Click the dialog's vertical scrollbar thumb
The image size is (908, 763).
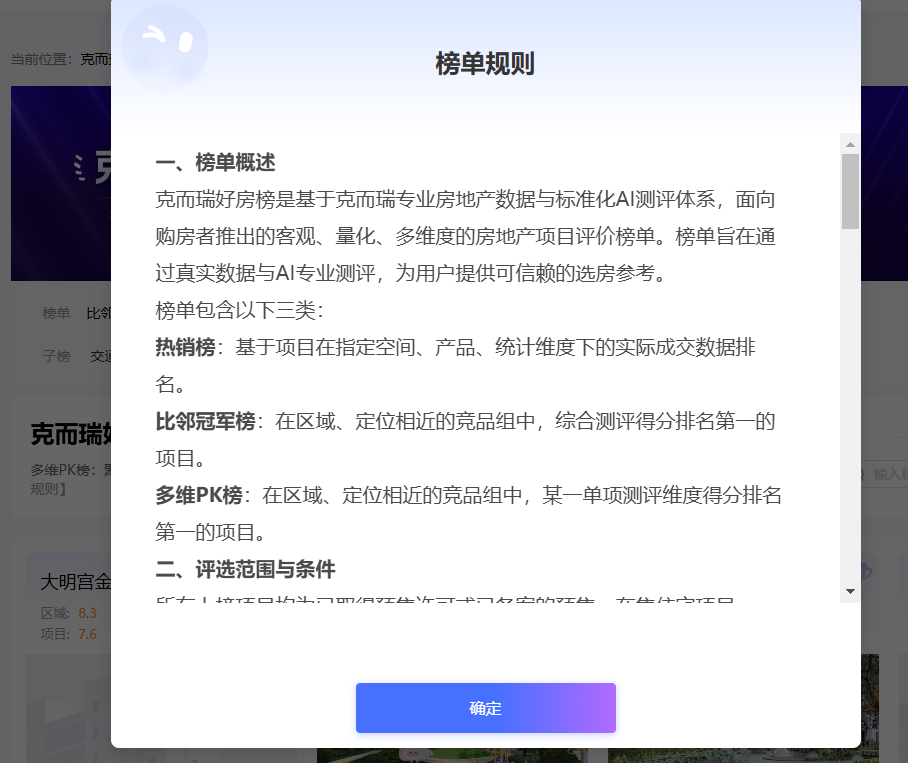850,191
